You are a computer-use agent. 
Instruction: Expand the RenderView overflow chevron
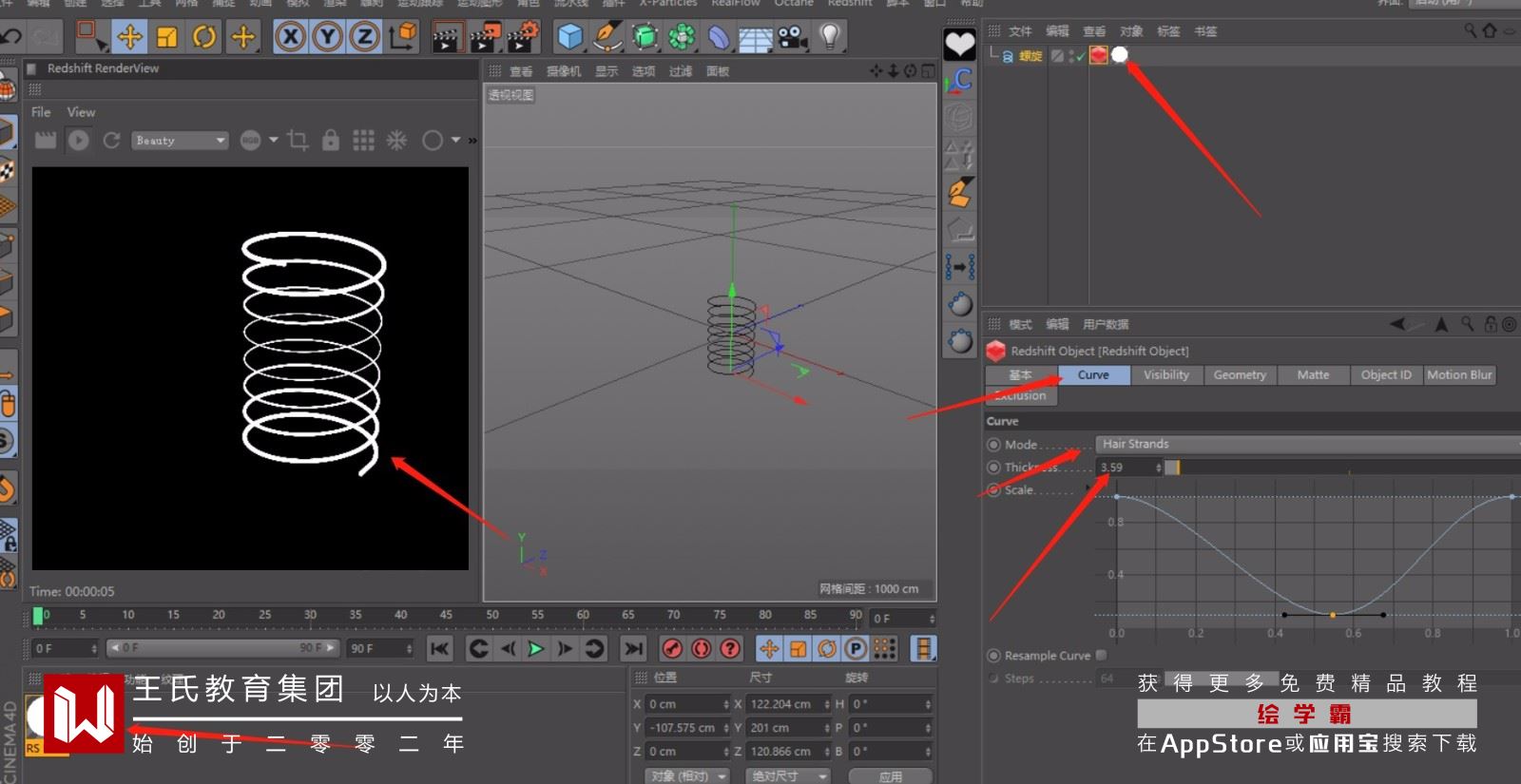(x=472, y=141)
